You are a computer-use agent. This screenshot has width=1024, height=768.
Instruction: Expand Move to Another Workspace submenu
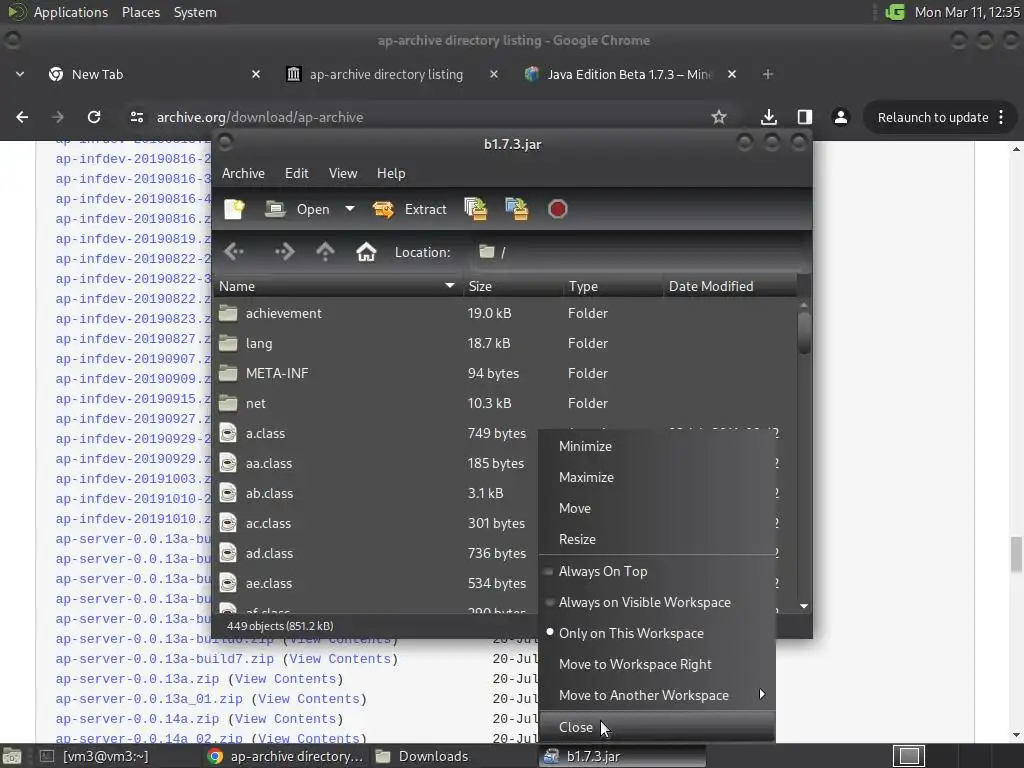(657, 696)
